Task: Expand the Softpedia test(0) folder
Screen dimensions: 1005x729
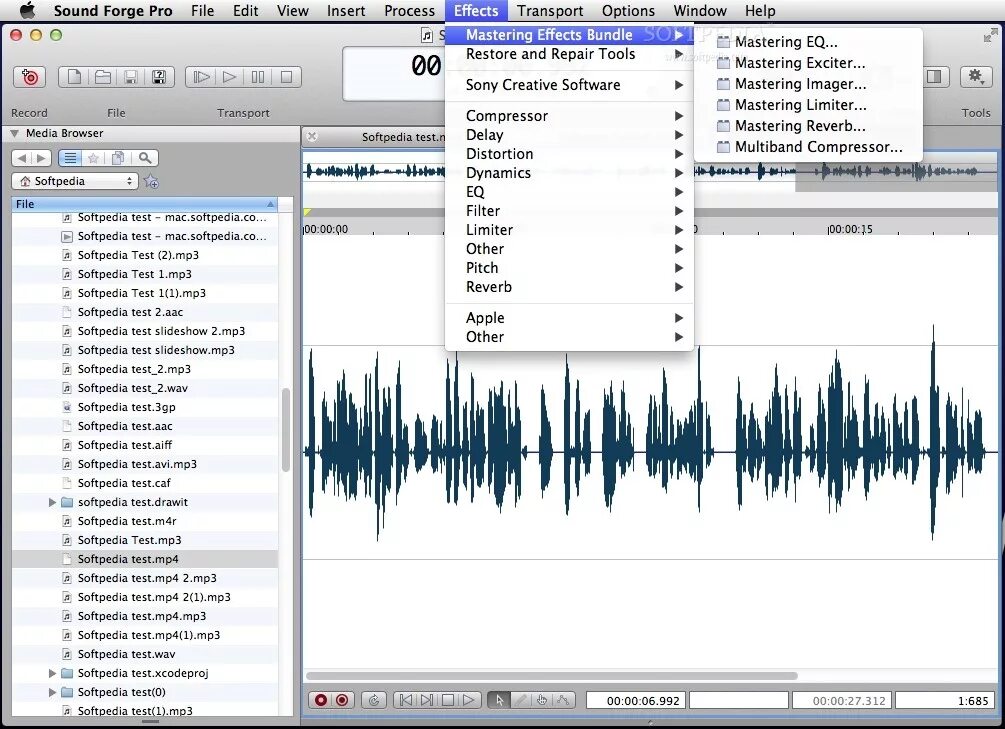Action: [53, 692]
